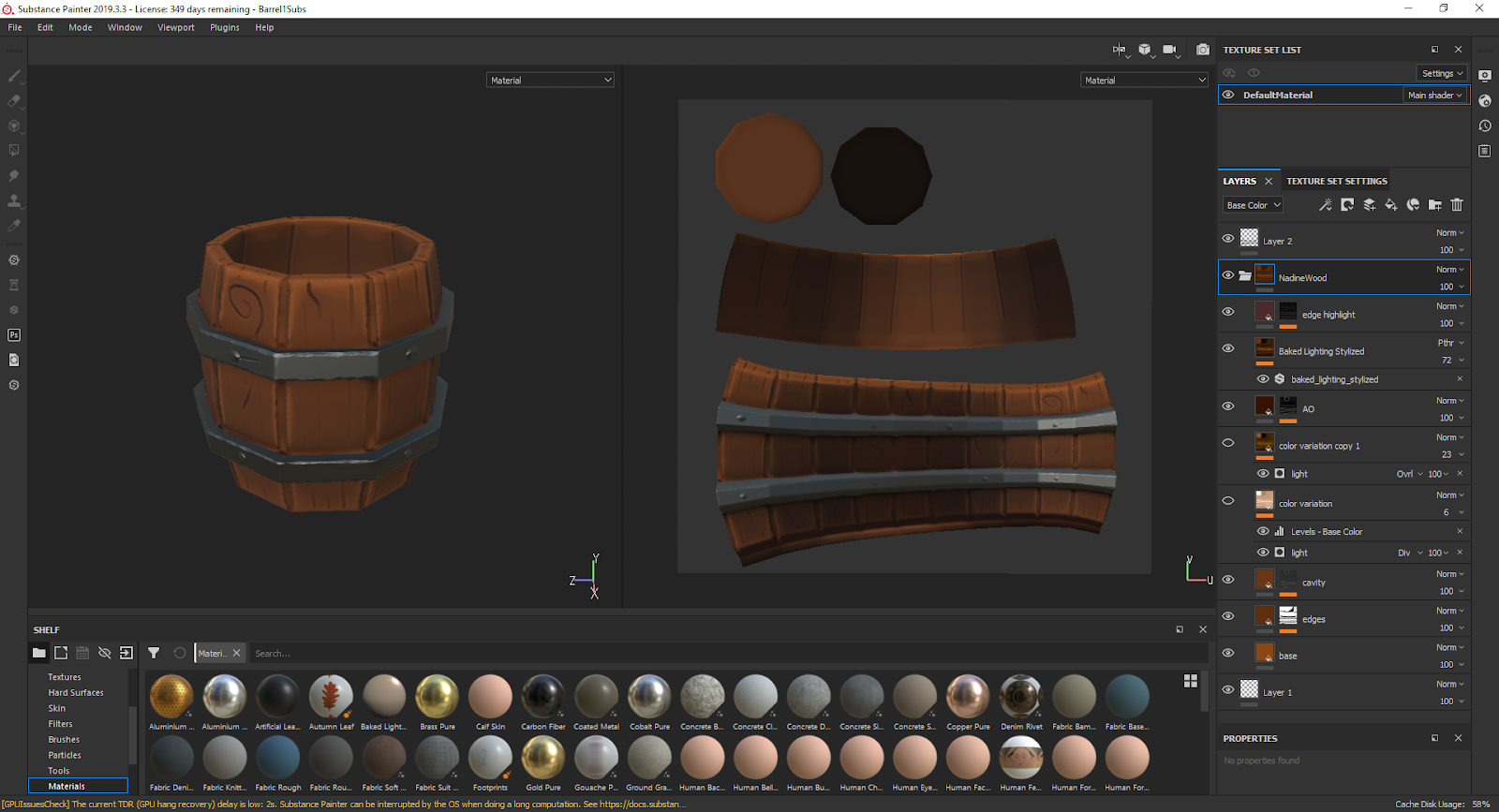Image resolution: width=1499 pixels, height=812 pixels.
Task: Open blend mode dropdown for Layer 2
Action: click(1450, 232)
